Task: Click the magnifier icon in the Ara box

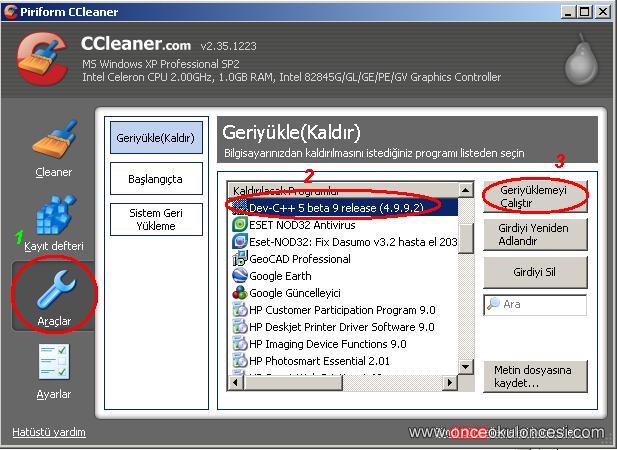Action: [493, 304]
